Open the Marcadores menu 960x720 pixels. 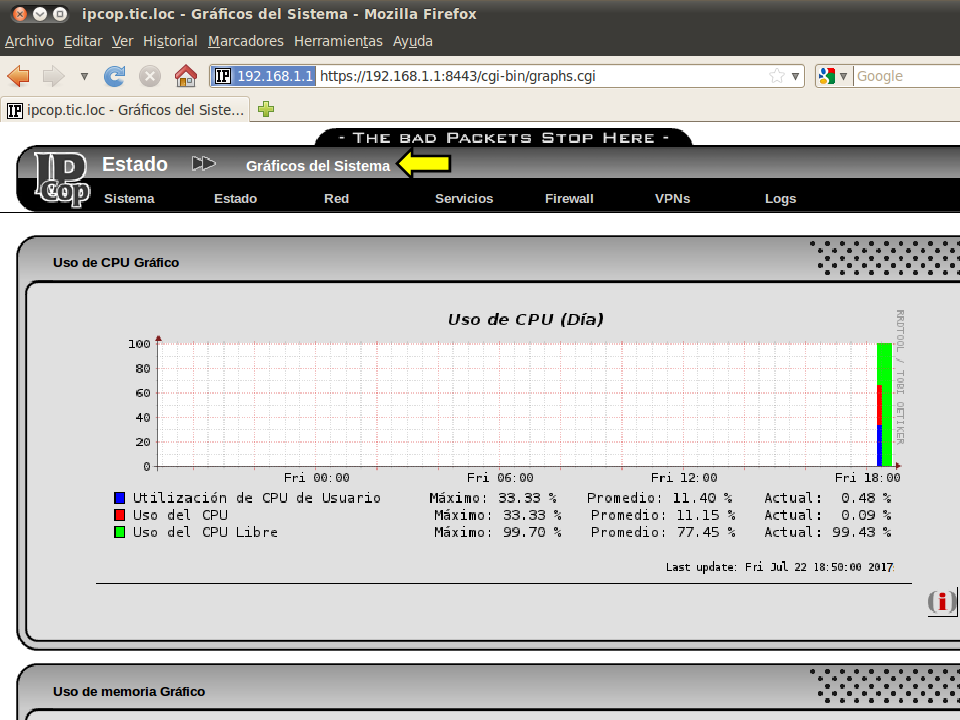(246, 41)
